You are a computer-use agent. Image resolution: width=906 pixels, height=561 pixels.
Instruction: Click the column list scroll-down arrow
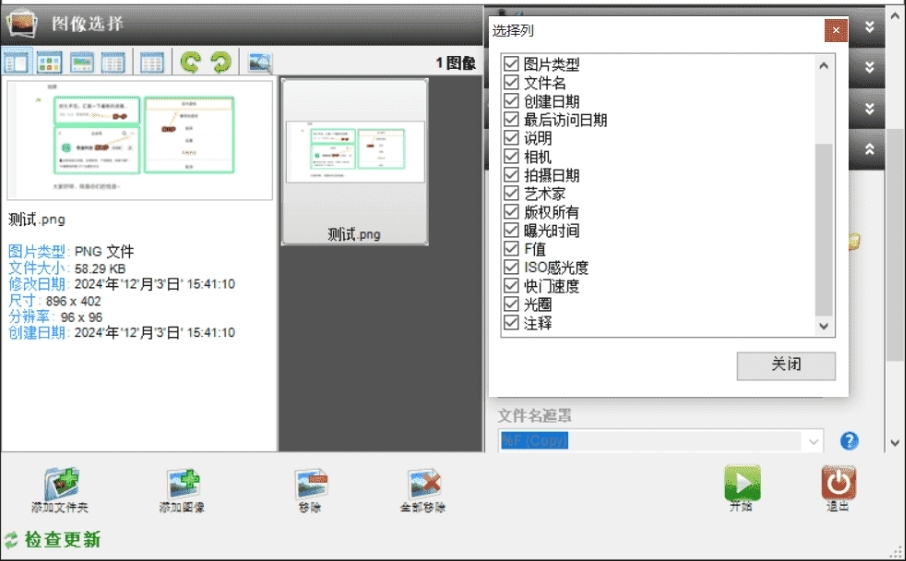[824, 326]
